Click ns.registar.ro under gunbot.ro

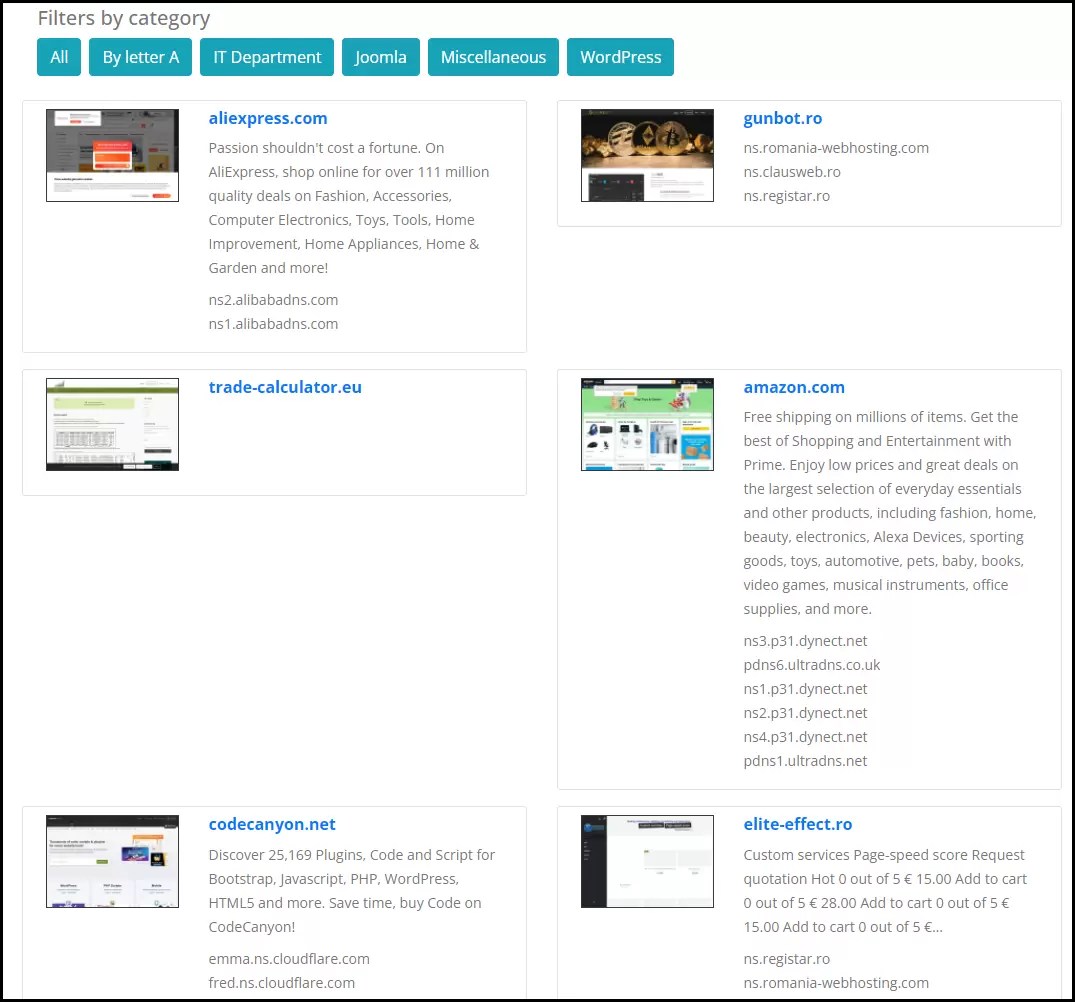786,196
